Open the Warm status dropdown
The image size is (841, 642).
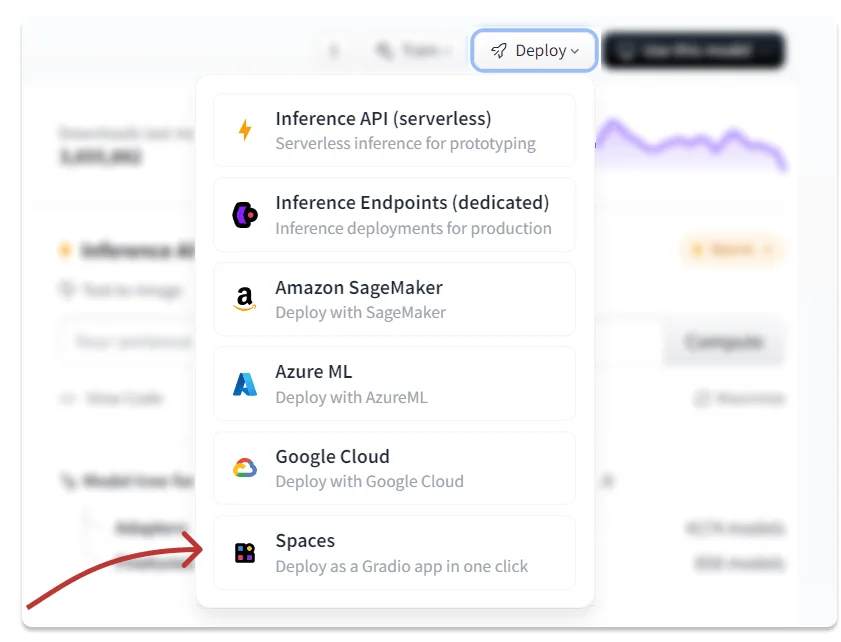[x=732, y=249]
